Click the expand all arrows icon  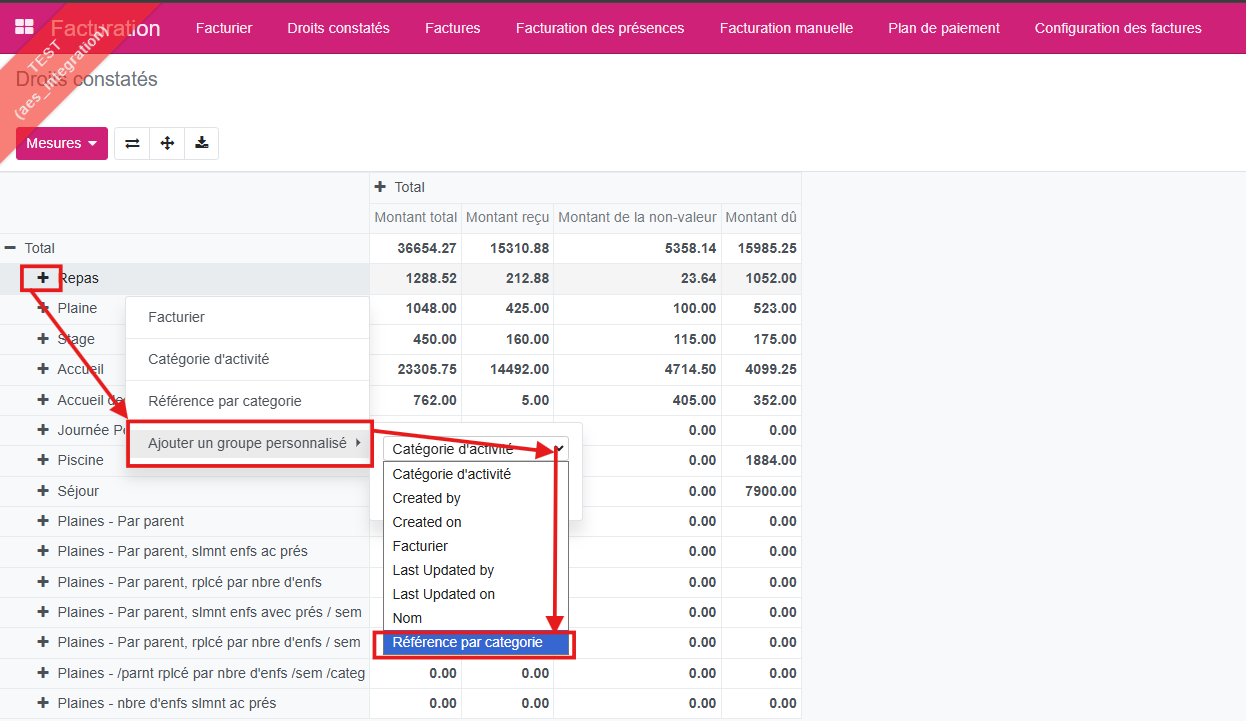167,143
